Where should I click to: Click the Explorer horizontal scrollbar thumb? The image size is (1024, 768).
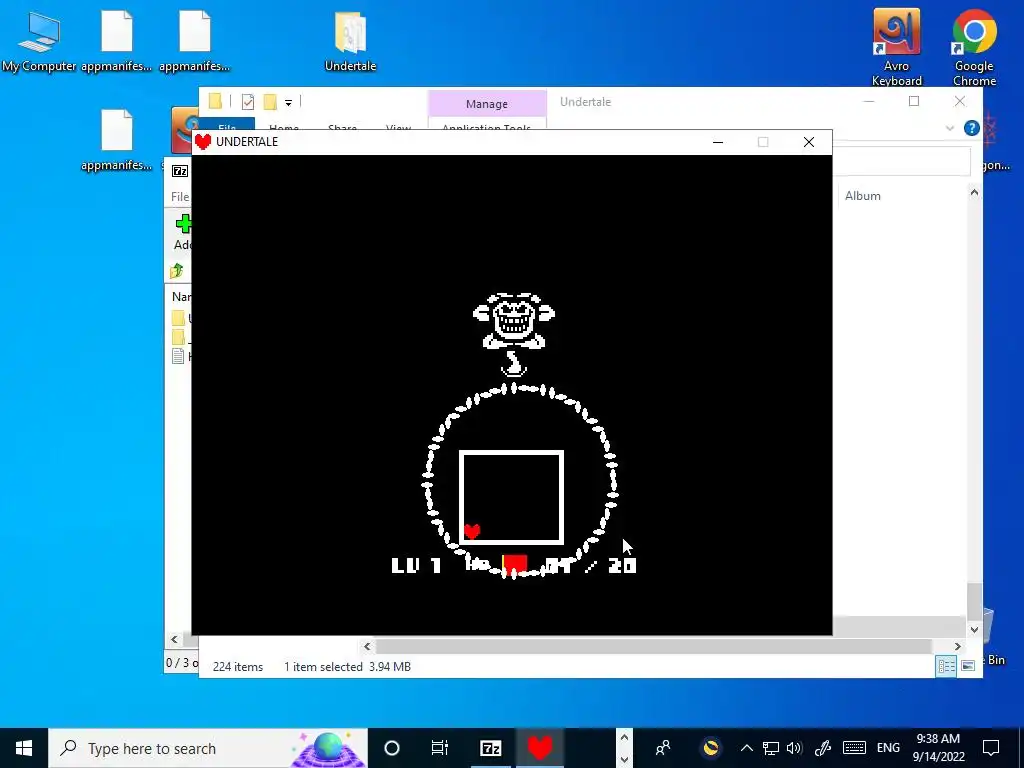click(x=654, y=646)
